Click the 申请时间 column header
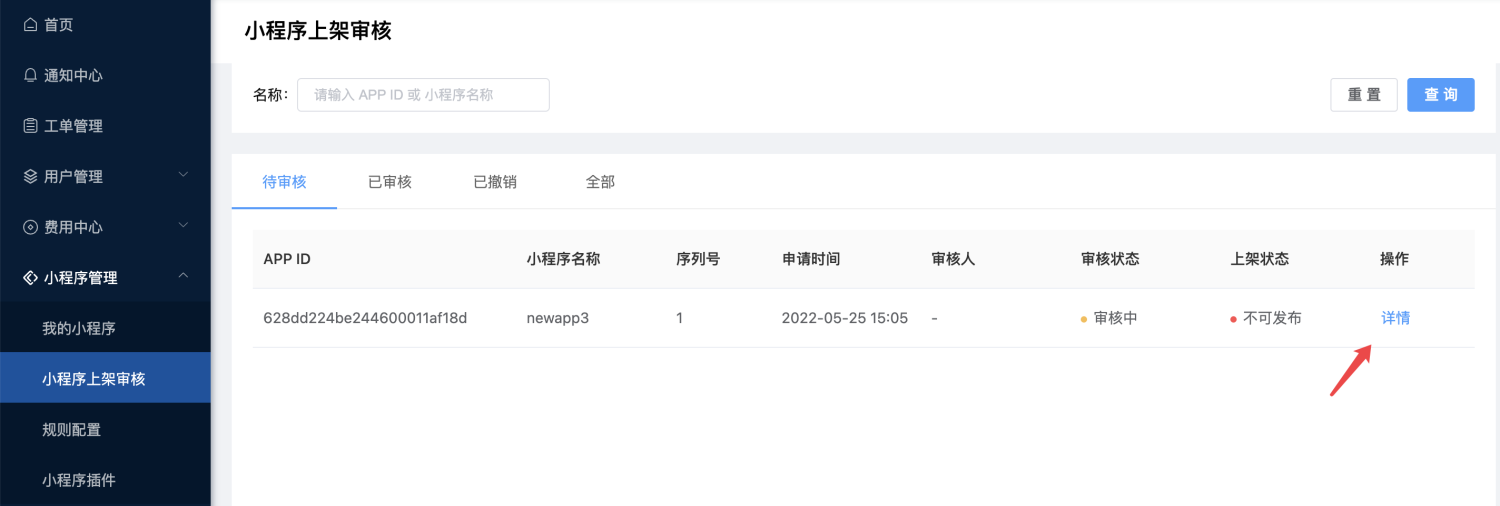 coord(811,259)
